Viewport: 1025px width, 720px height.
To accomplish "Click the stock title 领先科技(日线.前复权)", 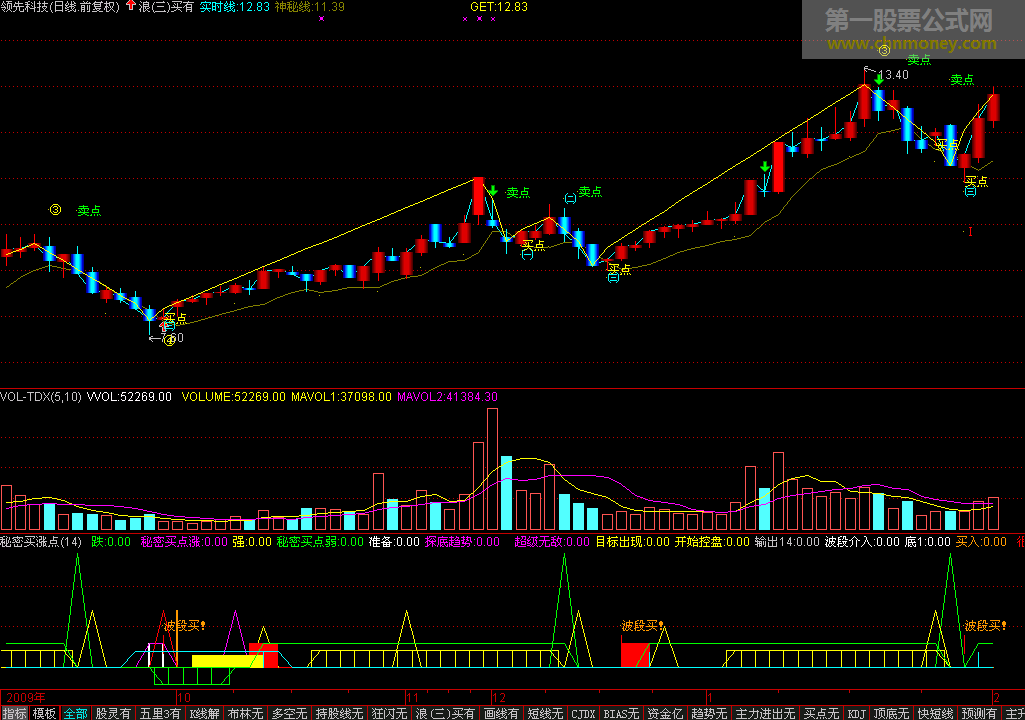I will click(60, 7).
